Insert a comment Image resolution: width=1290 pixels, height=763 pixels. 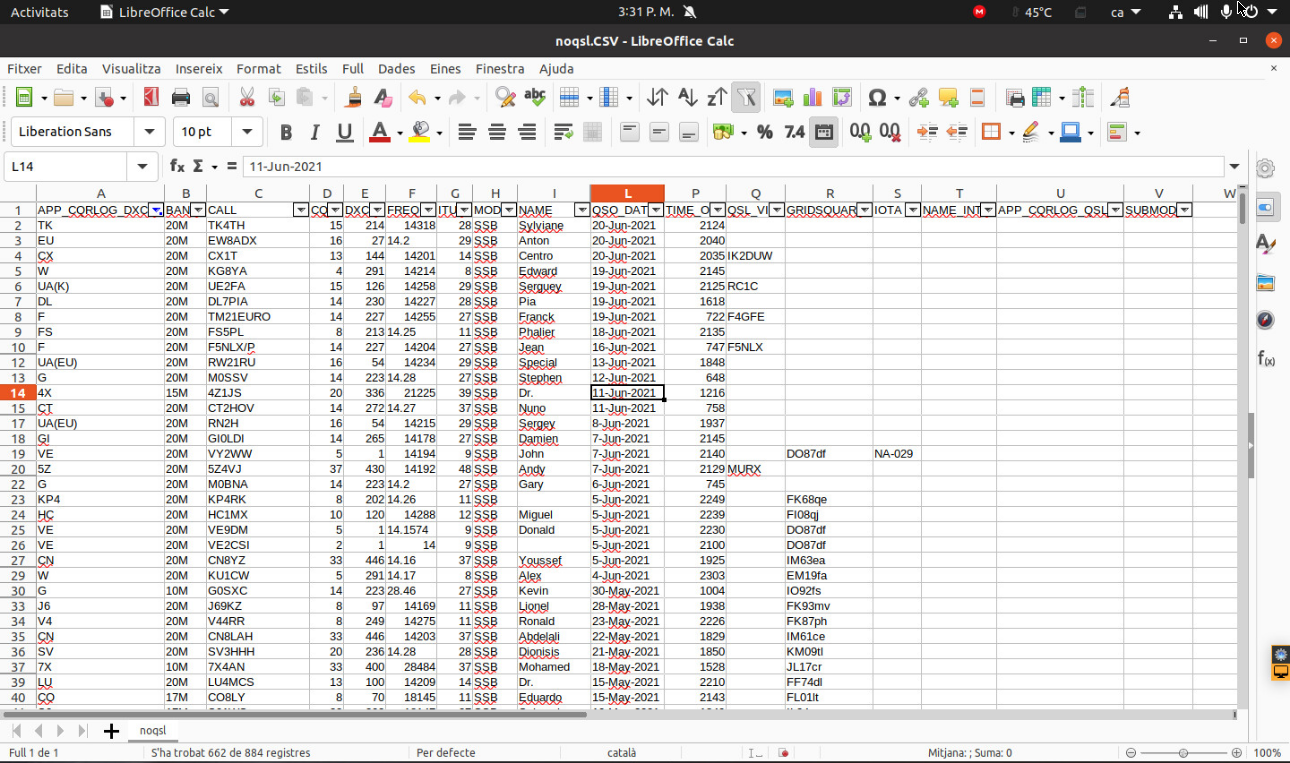point(948,97)
